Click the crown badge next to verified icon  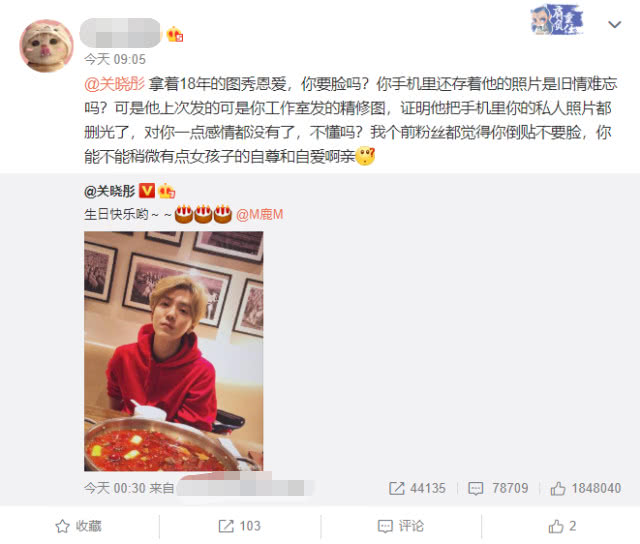pyautogui.click(x=167, y=191)
